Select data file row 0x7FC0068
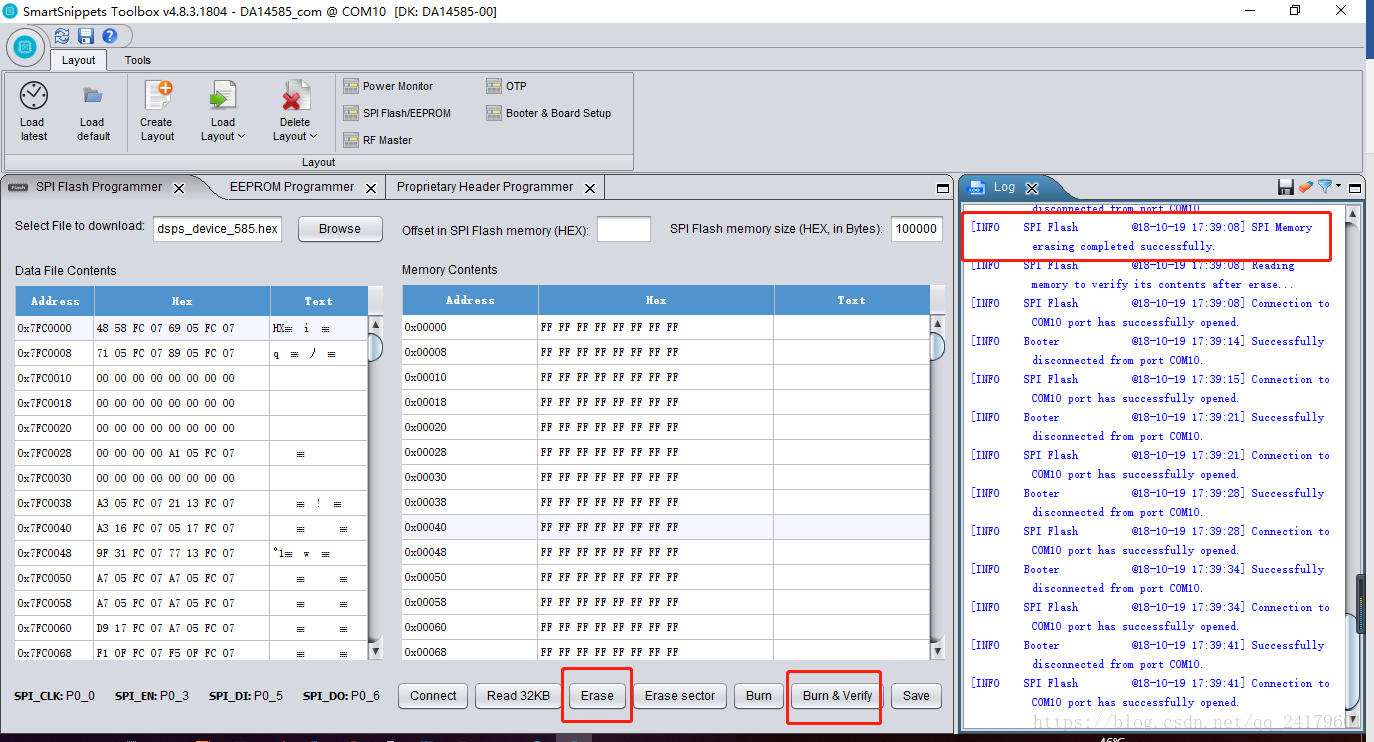Viewport: 1374px width, 742px height. [192, 653]
